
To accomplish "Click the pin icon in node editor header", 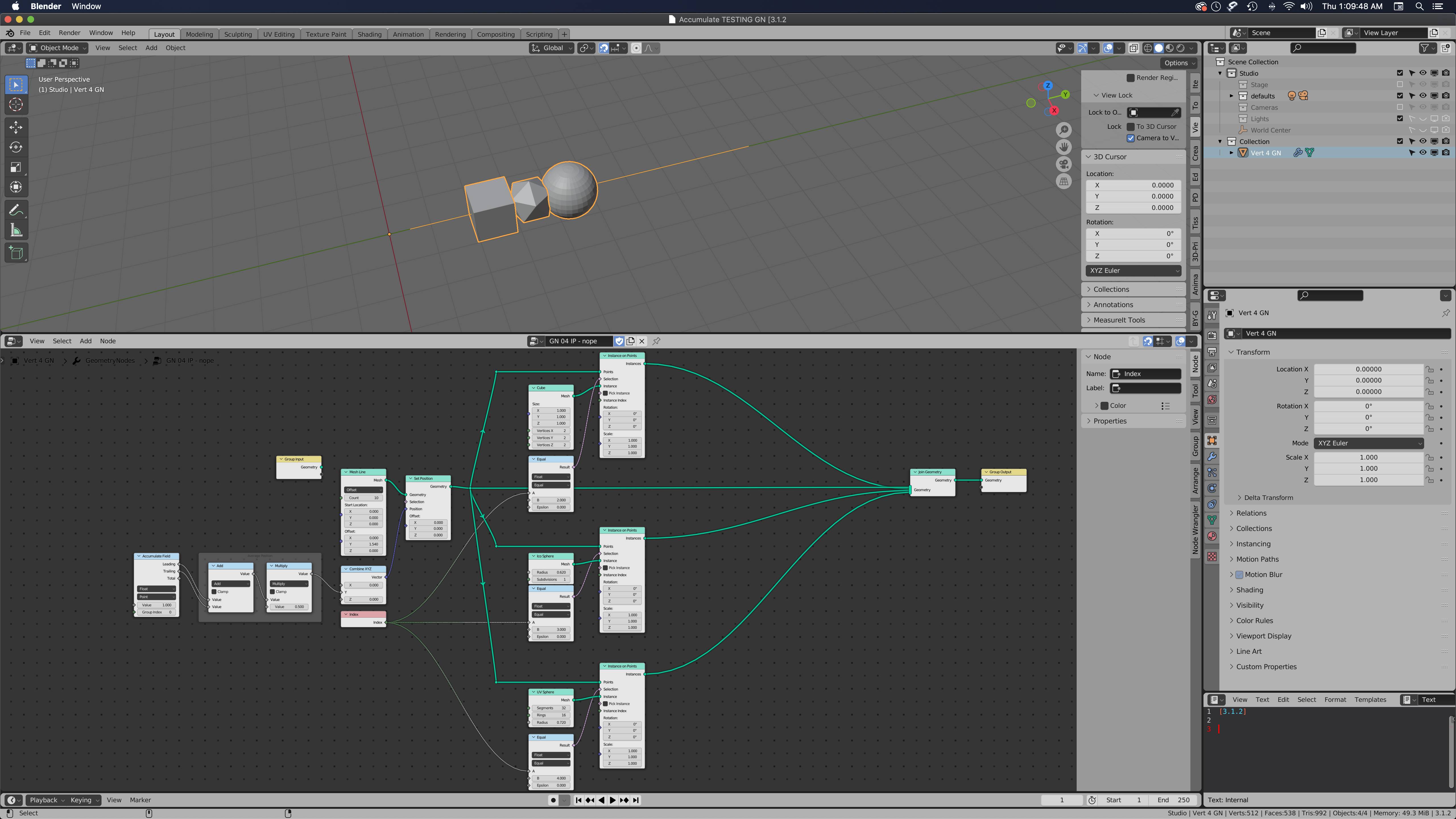I will coord(656,341).
